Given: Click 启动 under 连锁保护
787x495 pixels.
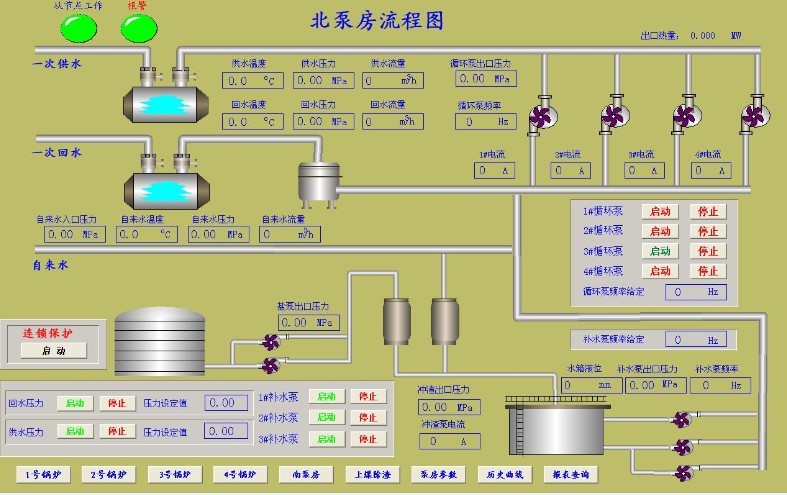Looking at the screenshot, I should tap(54, 350).
